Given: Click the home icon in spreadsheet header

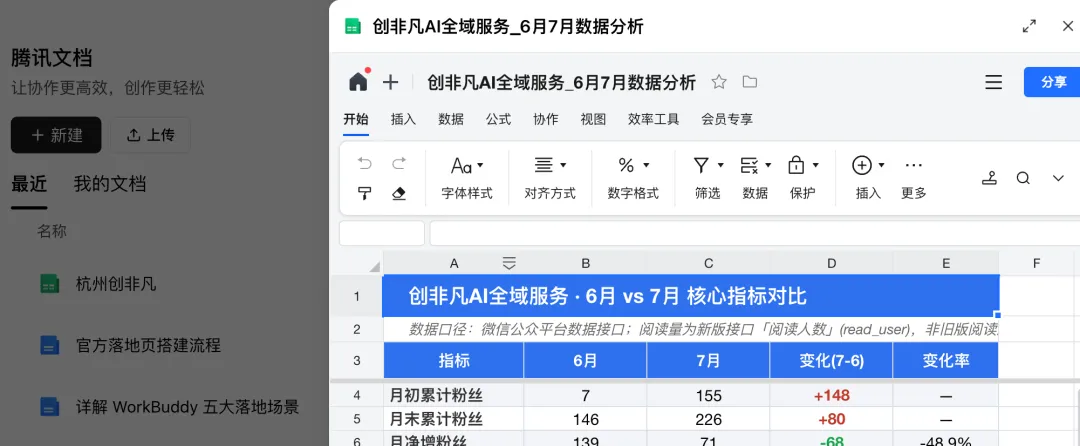Looking at the screenshot, I should pyautogui.click(x=358, y=82).
